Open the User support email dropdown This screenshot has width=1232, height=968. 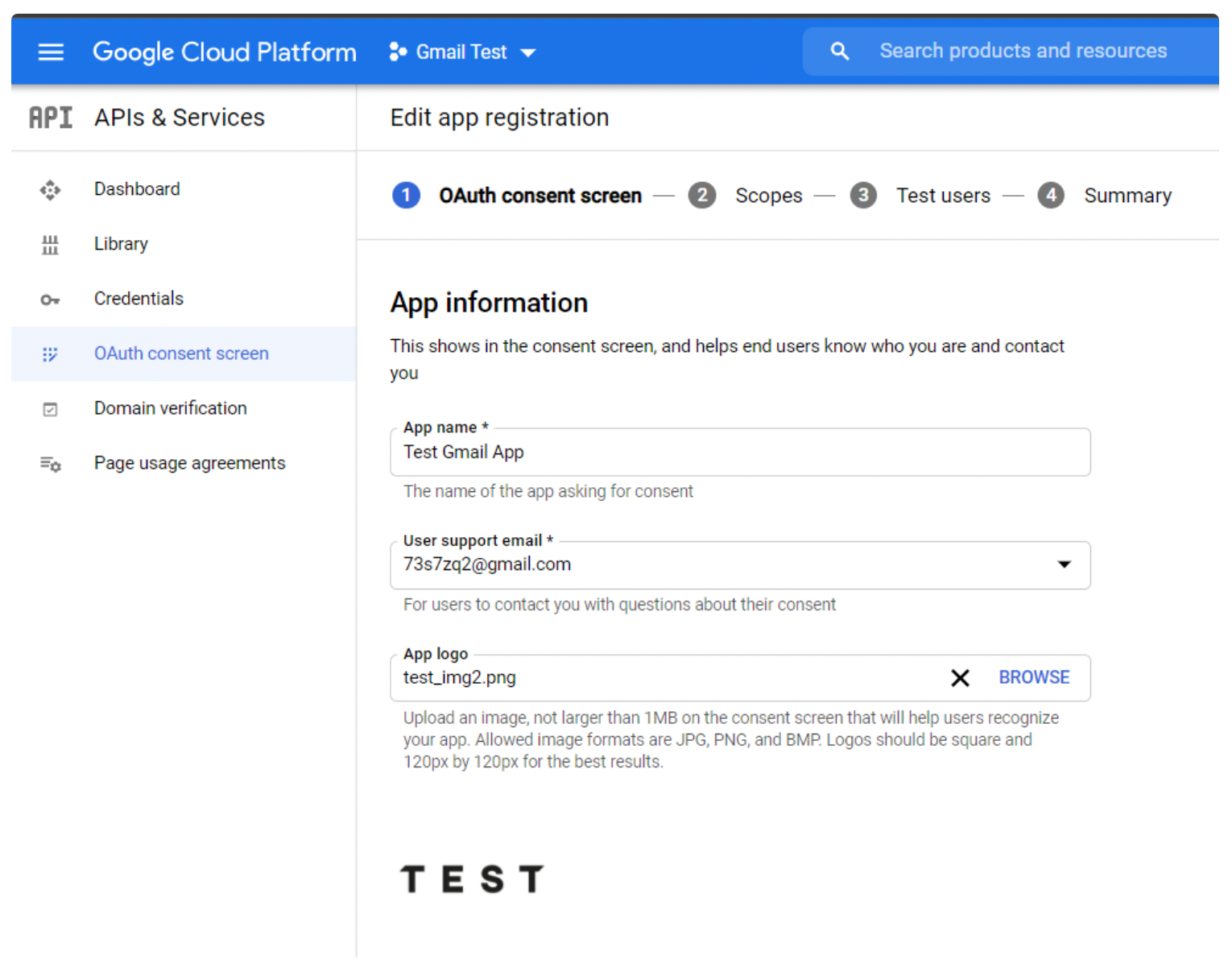[x=740, y=565]
